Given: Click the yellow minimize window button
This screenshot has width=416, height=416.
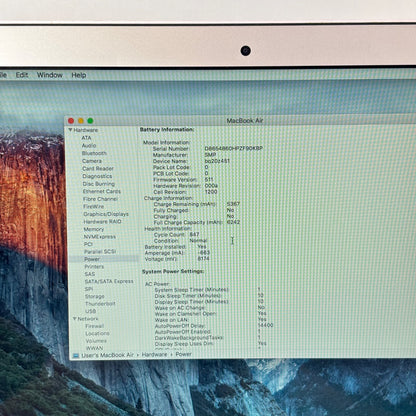Looking at the screenshot, I should (x=81, y=121).
